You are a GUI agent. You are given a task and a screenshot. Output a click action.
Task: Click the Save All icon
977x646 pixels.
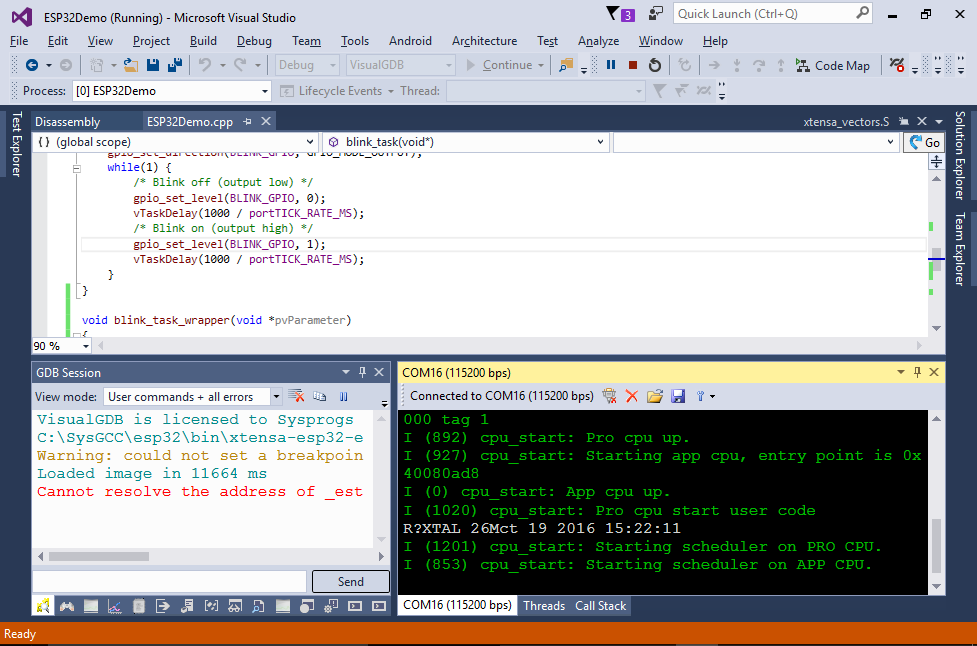point(175,65)
